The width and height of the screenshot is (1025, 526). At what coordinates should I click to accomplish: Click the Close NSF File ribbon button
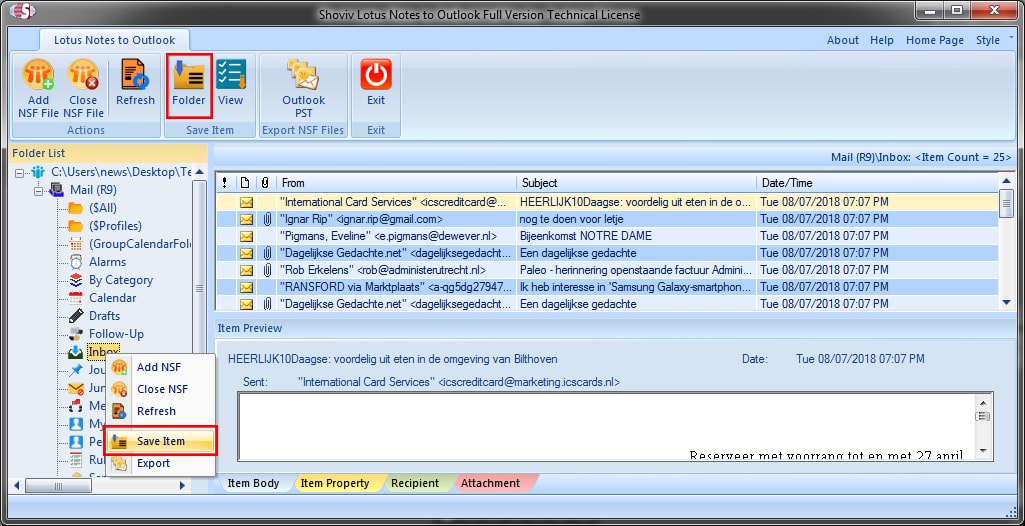[x=83, y=88]
